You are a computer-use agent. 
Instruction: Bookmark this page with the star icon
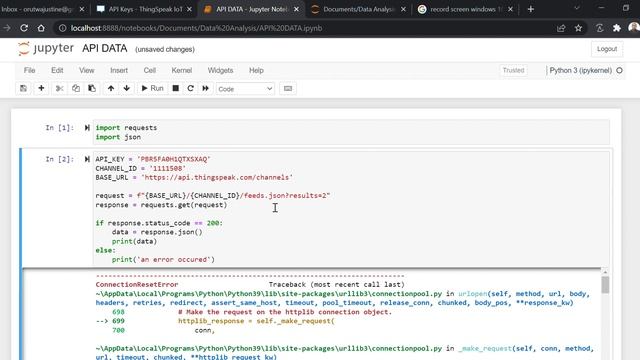pyautogui.click(x=578, y=28)
